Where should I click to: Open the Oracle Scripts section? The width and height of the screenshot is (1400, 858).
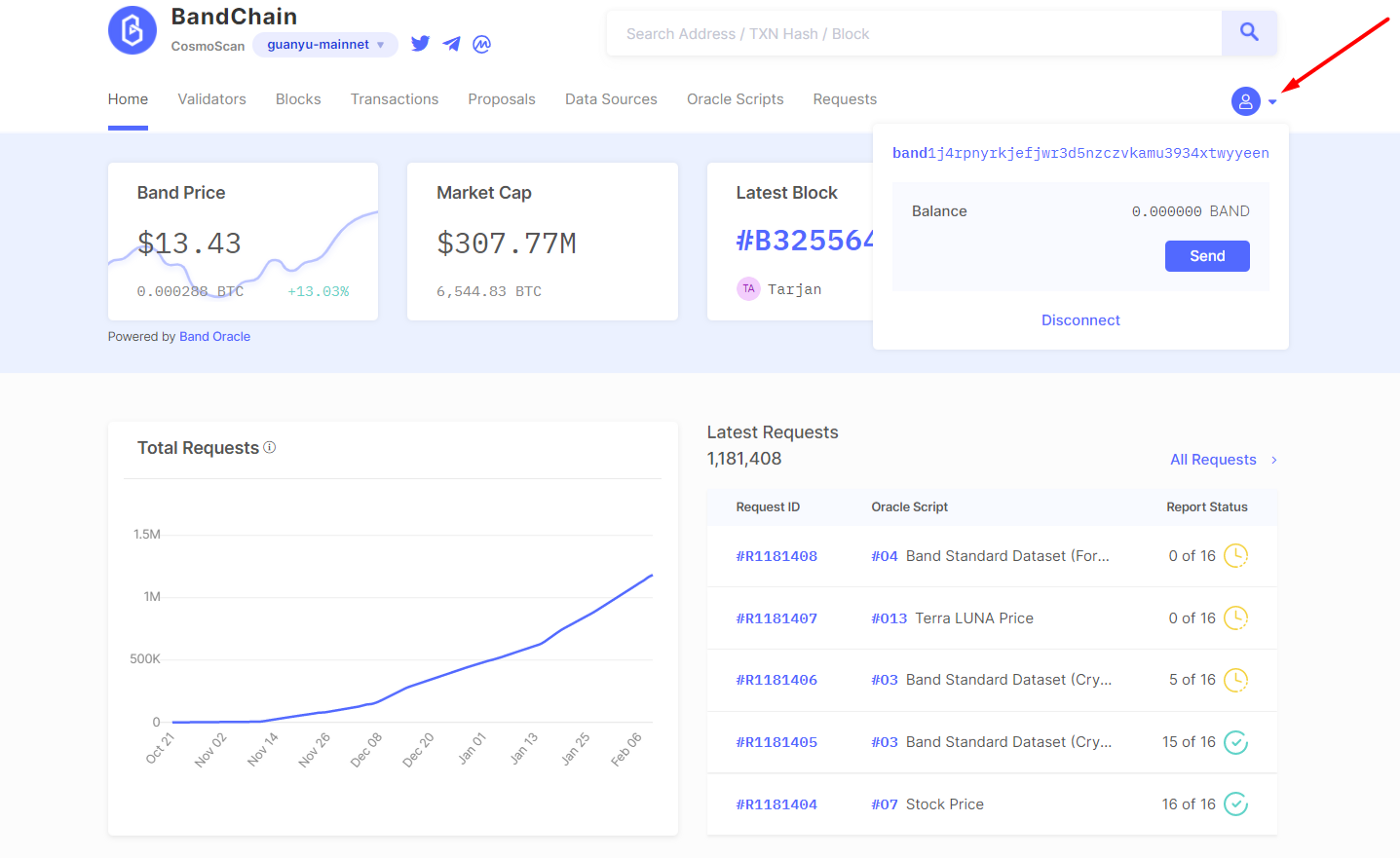[734, 99]
